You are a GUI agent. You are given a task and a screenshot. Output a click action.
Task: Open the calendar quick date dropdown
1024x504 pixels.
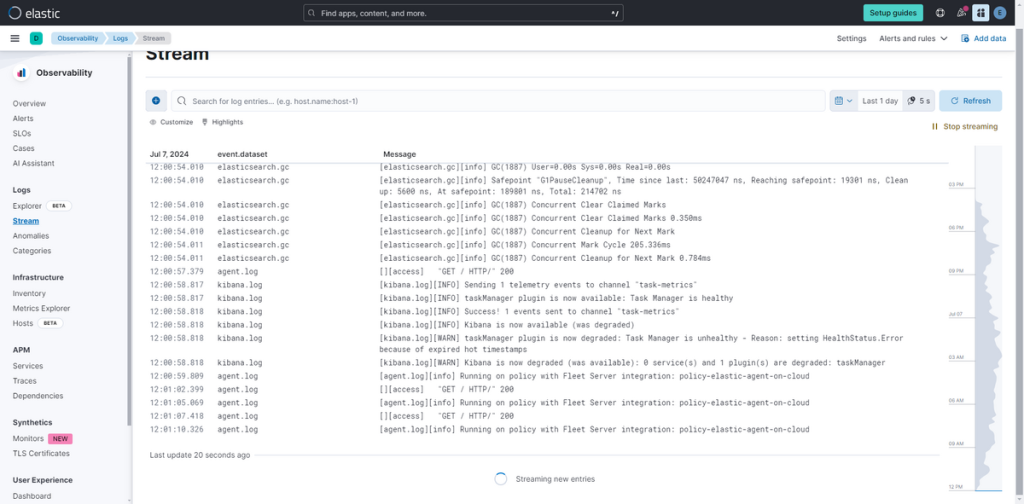tap(843, 101)
